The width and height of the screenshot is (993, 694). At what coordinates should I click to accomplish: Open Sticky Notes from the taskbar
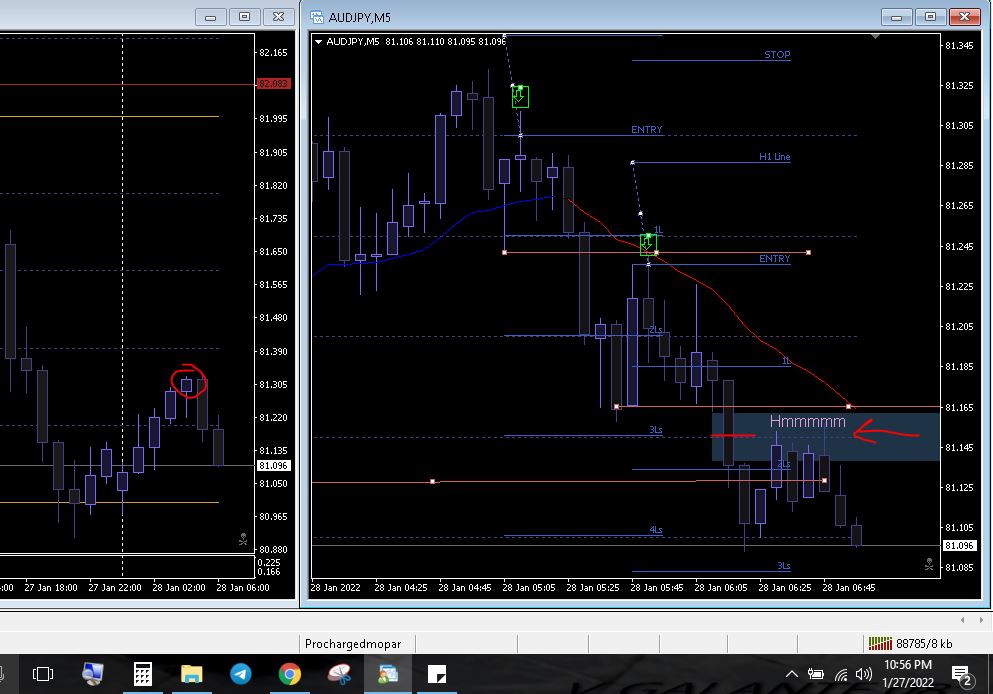(x=437, y=674)
